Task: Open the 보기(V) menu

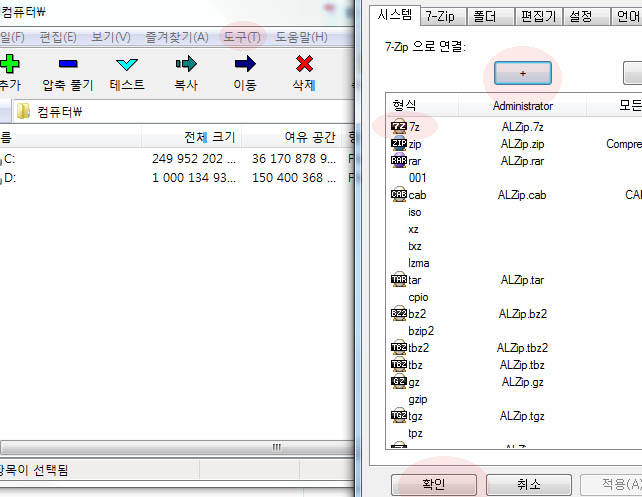Action: 111,37
